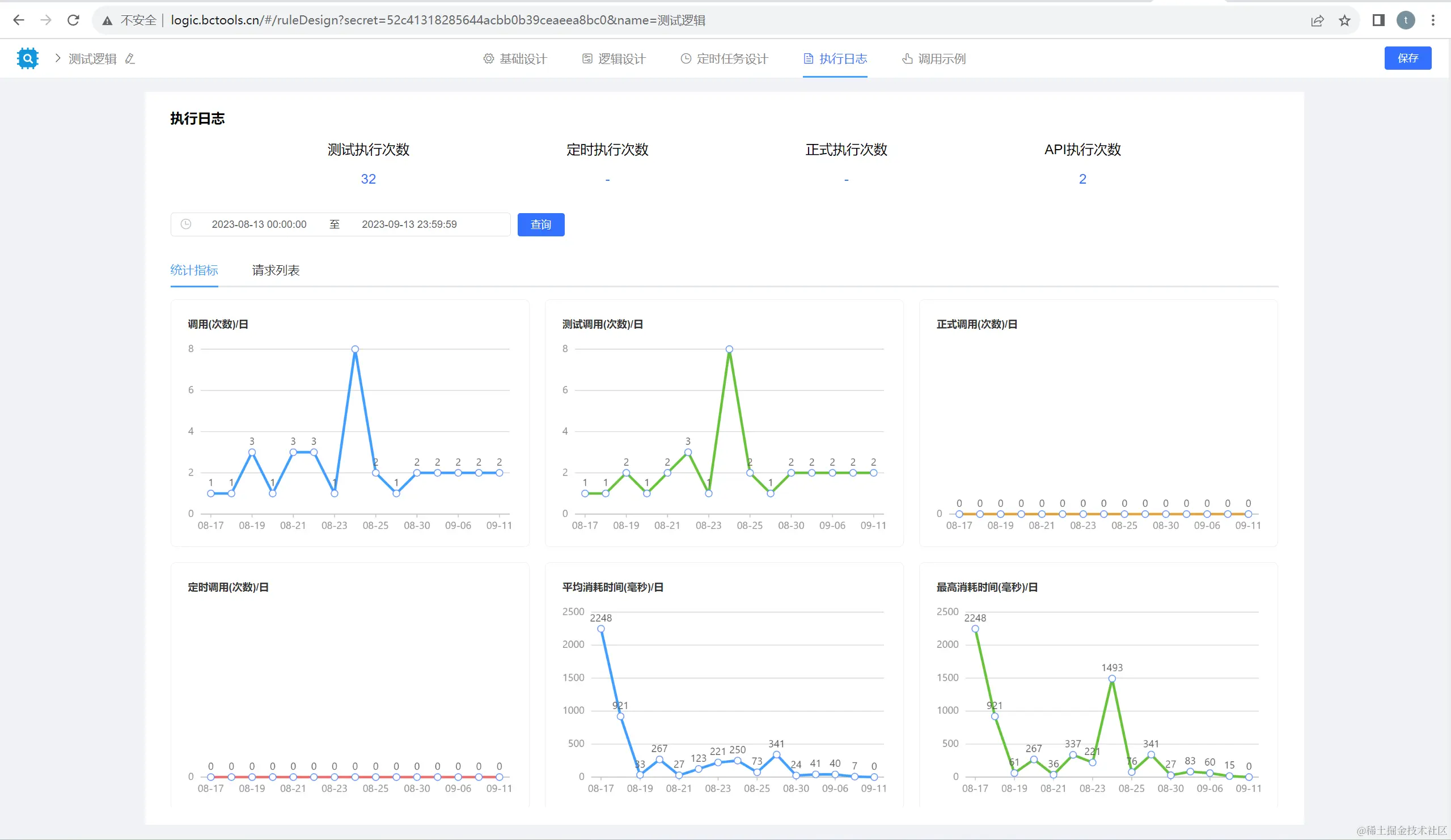1451x840 pixels.
Task: Click the blue gear logo icon
Action: [28, 58]
